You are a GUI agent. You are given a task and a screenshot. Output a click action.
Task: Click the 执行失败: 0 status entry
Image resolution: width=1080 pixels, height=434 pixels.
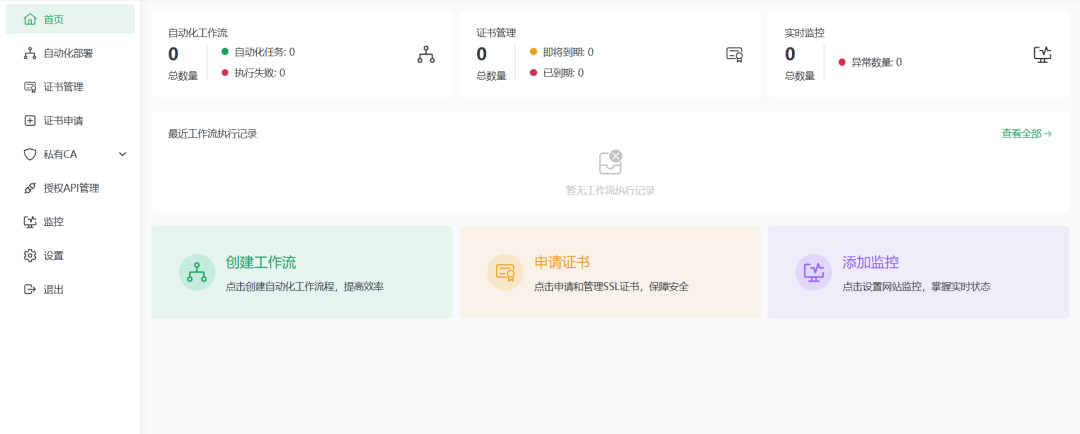point(253,72)
